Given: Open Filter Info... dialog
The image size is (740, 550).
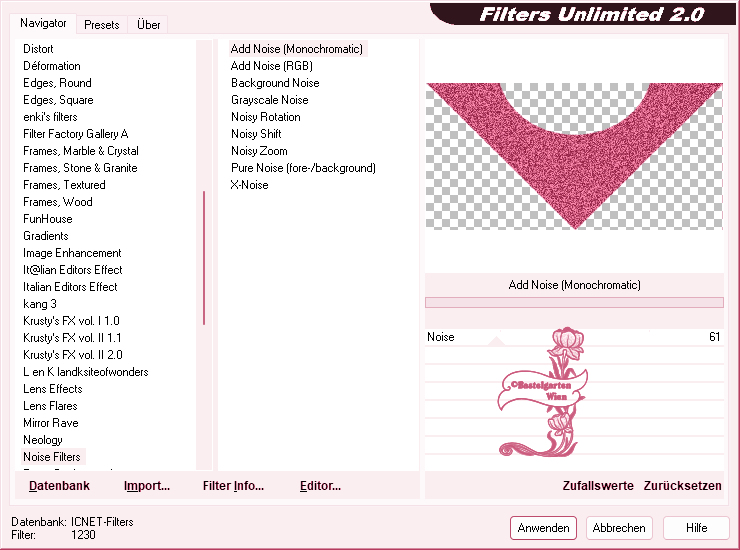Looking at the screenshot, I should 233,486.
